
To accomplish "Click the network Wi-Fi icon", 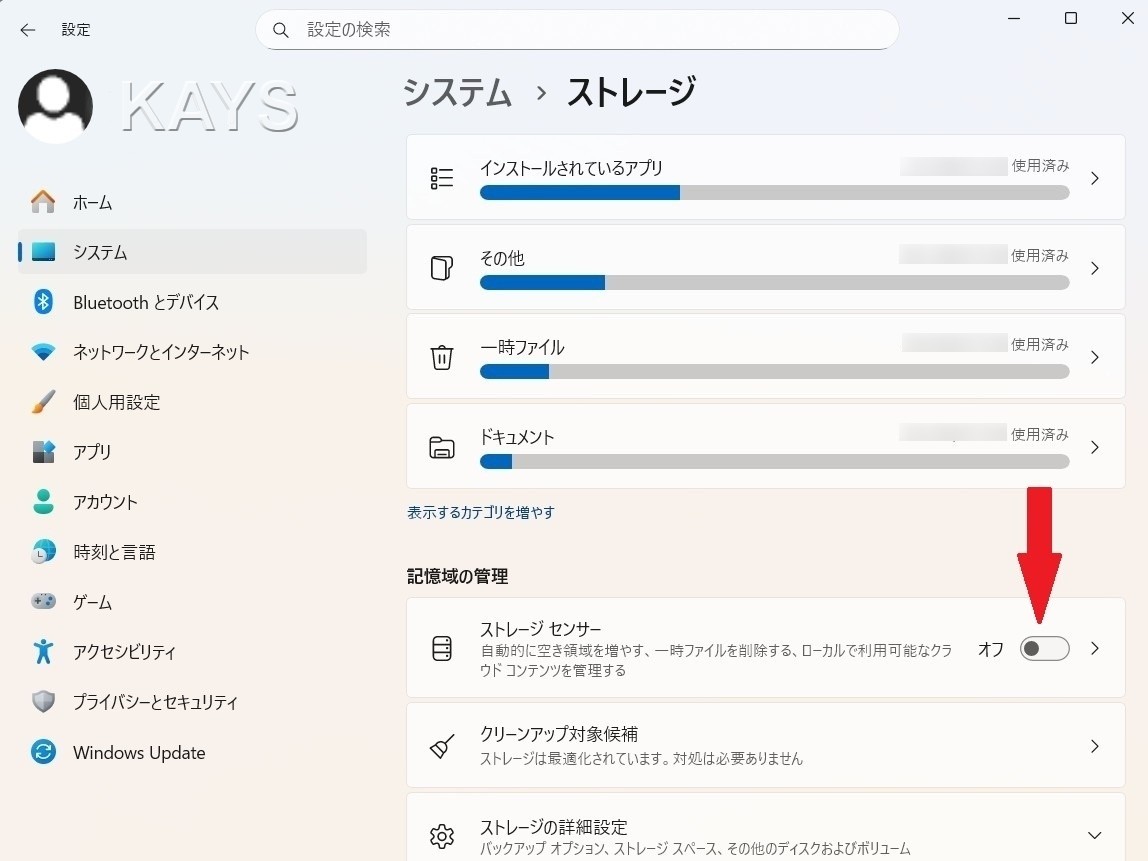I will pyautogui.click(x=43, y=352).
